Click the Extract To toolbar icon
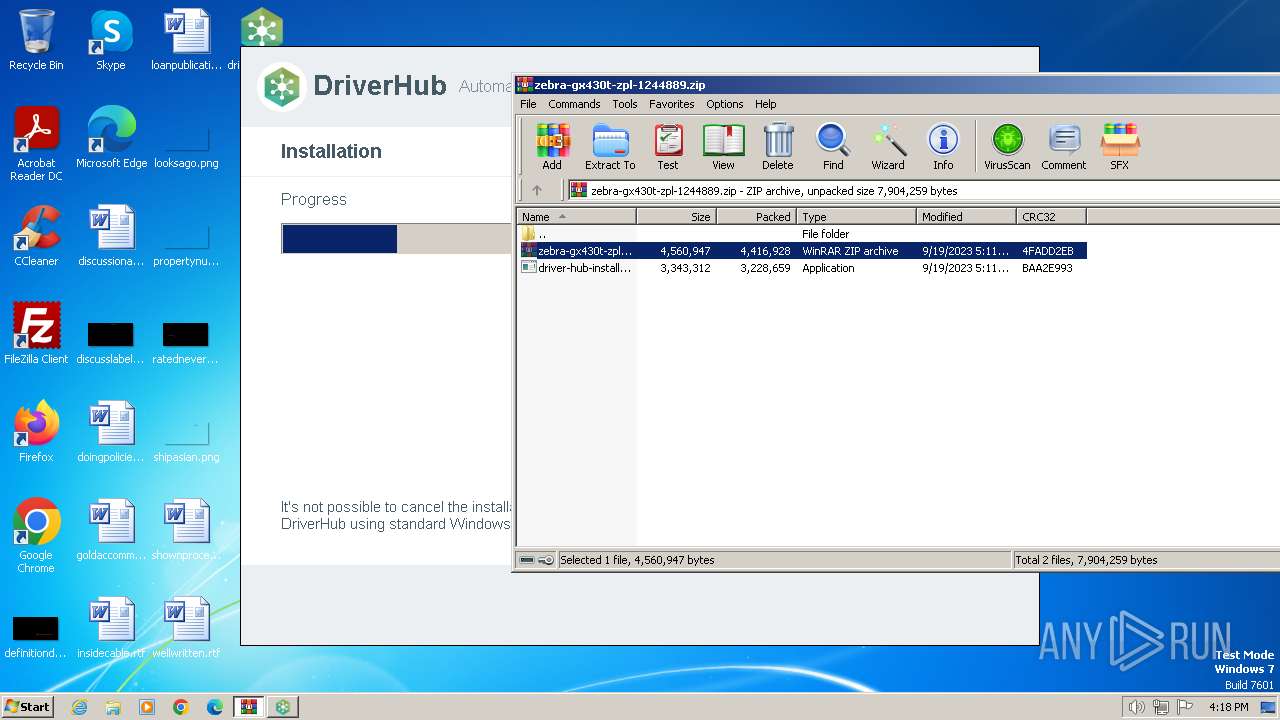 (x=610, y=147)
